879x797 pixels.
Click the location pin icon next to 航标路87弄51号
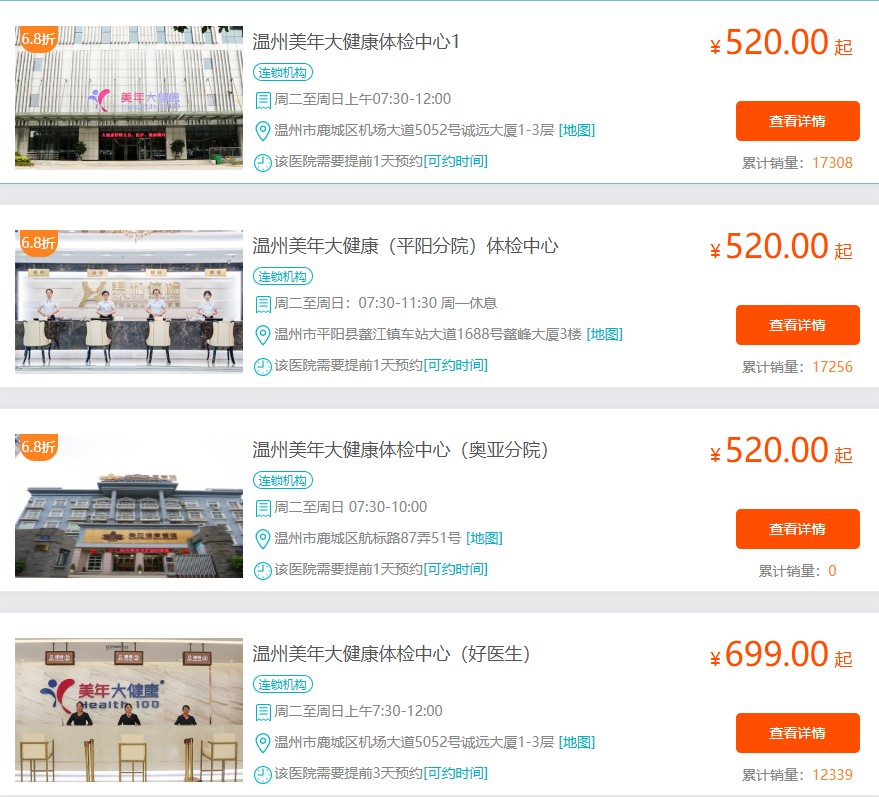[262, 539]
